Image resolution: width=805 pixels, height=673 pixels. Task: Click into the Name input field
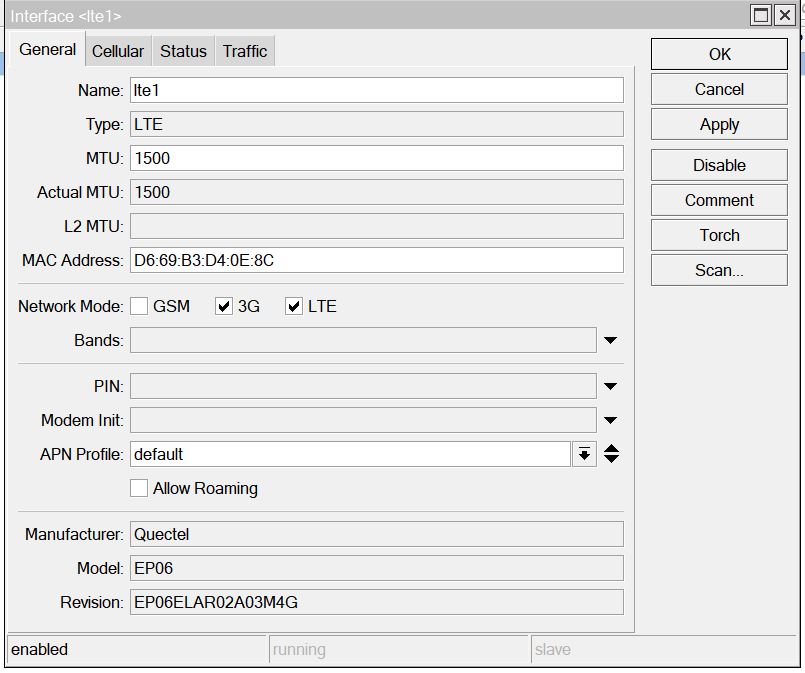tap(376, 90)
